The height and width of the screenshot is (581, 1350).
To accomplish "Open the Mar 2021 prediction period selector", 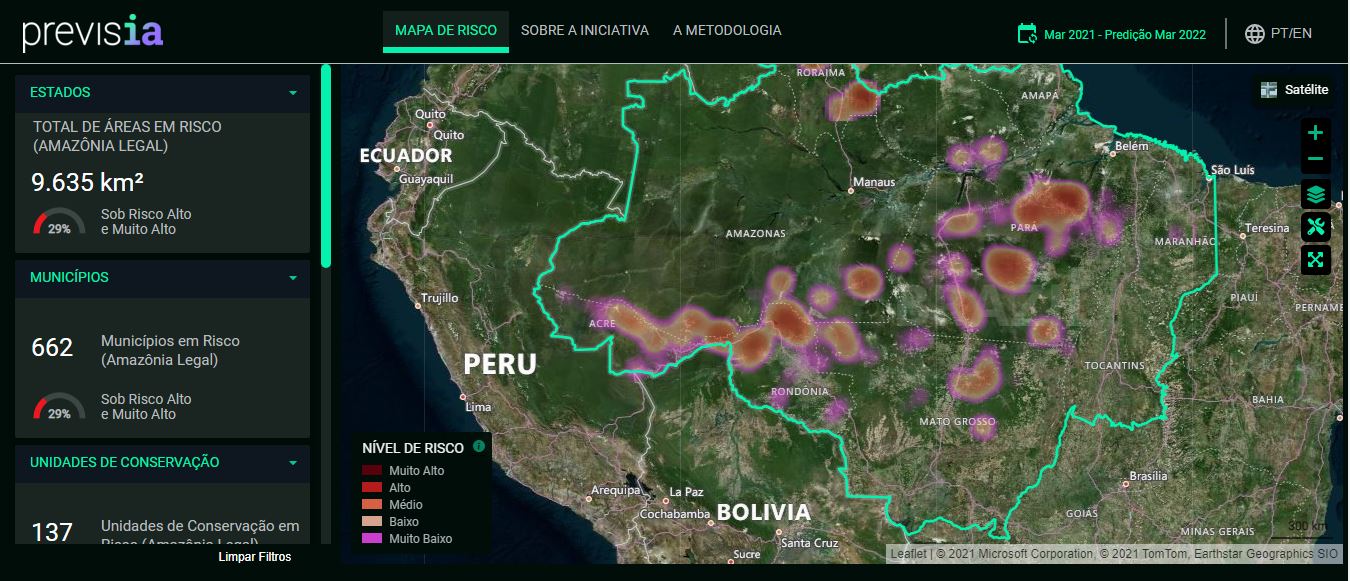I will tap(1124, 34).
